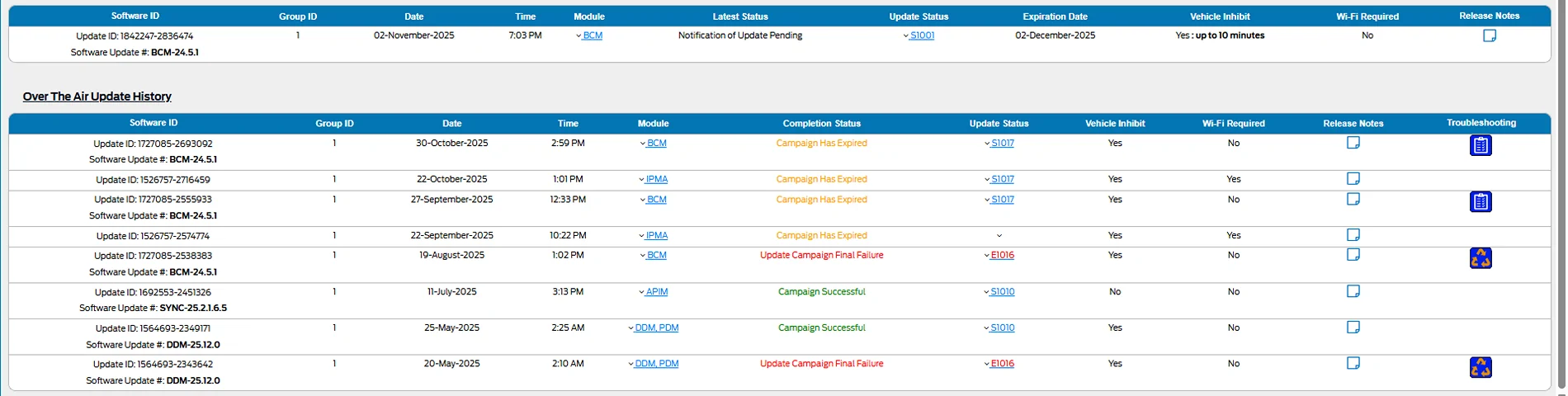The width and height of the screenshot is (1568, 396).
Task: Expand empty update status chevron for 22-September-2025
Action: pyautogui.click(x=999, y=236)
